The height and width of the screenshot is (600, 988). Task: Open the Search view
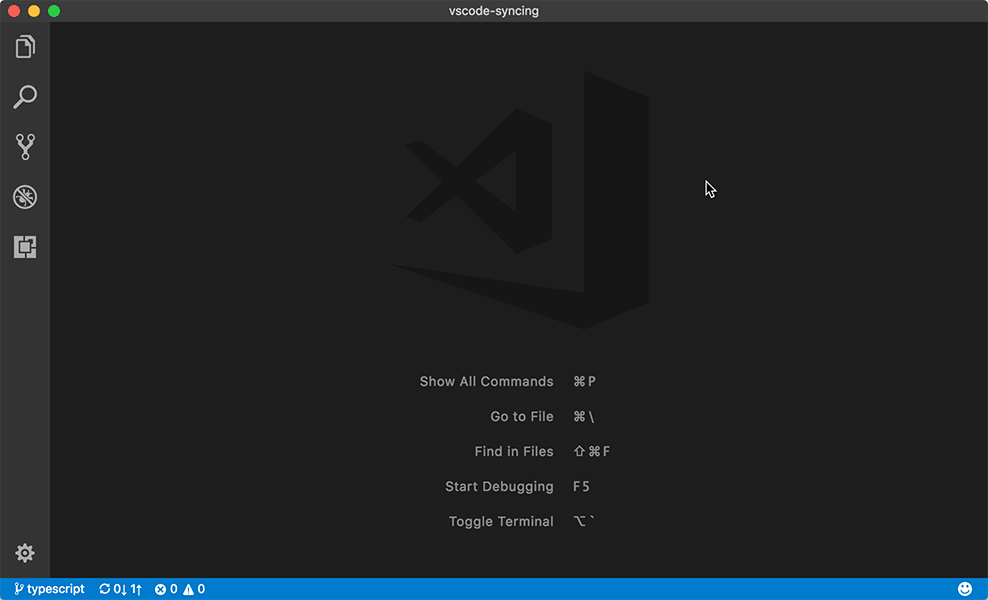click(25, 96)
